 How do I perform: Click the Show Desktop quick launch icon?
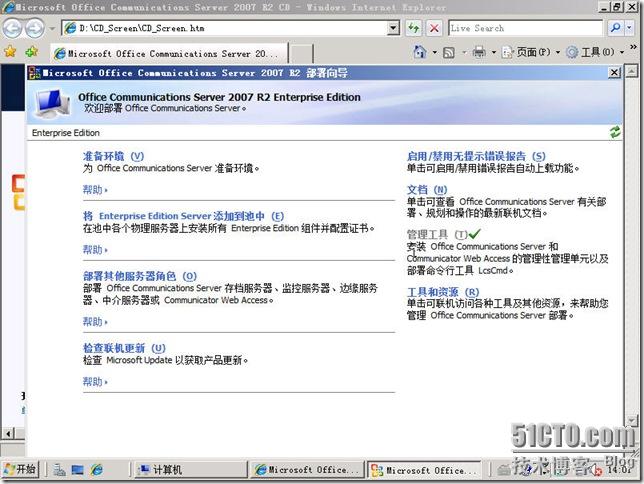pos(77,470)
